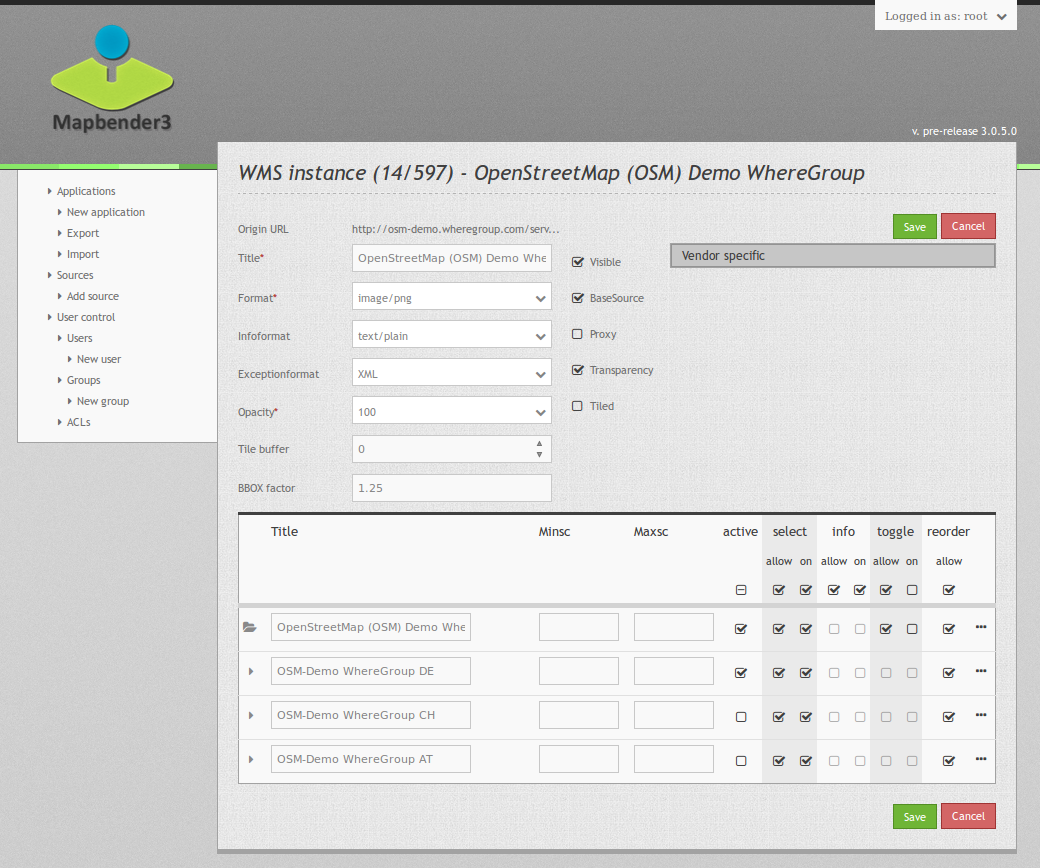This screenshot has height=868, width=1040.
Task: Expand the OSM-Demo WhereGroup AT layer row
Action: click(251, 759)
